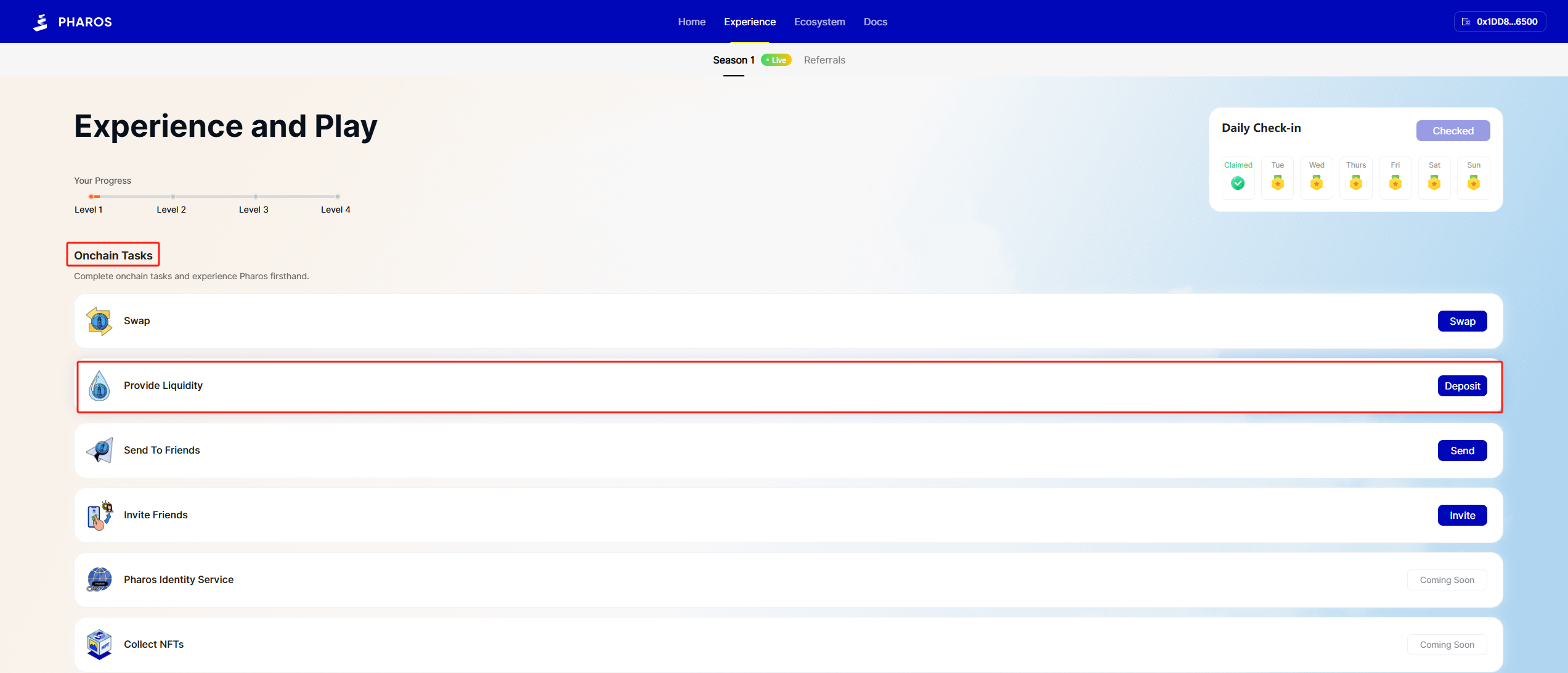Click the Provide Liquidity droplet icon
The width and height of the screenshot is (1568, 673).
point(99,386)
